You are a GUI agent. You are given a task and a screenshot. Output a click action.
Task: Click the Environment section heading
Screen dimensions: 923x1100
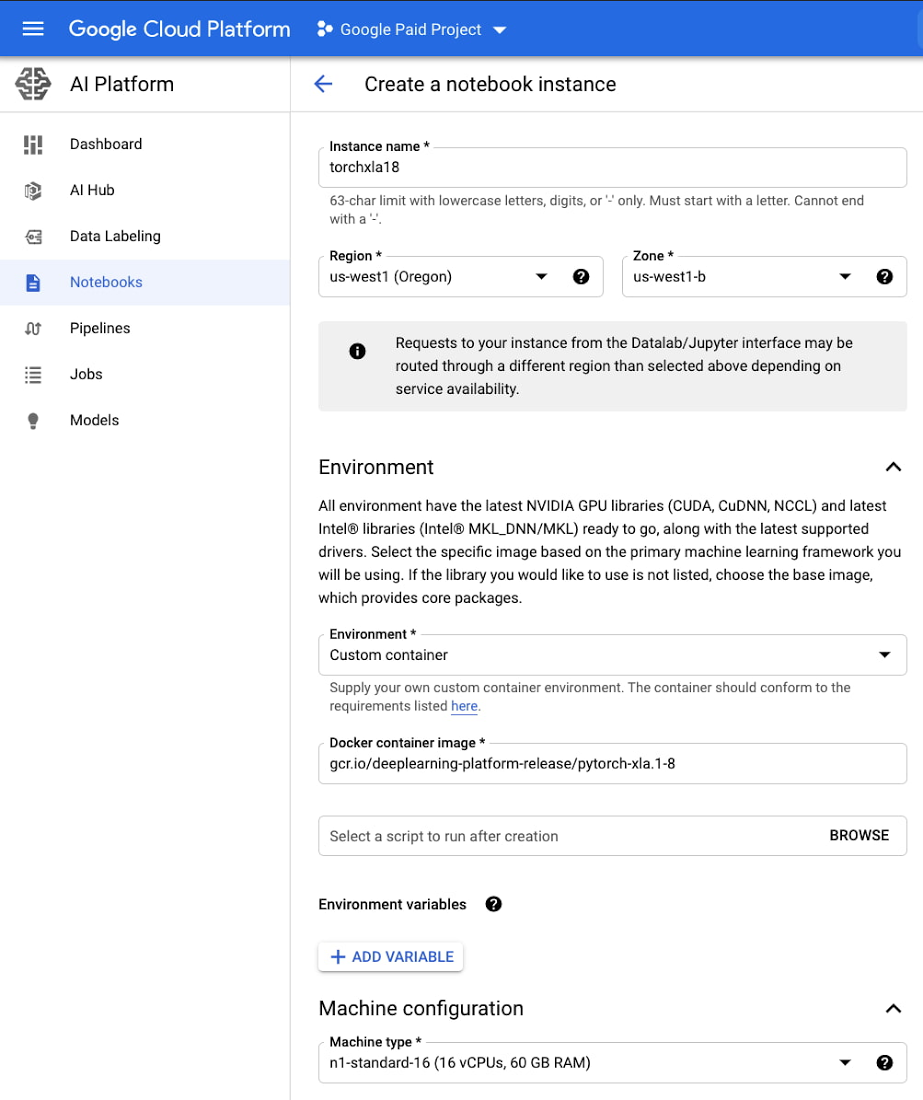pos(376,467)
